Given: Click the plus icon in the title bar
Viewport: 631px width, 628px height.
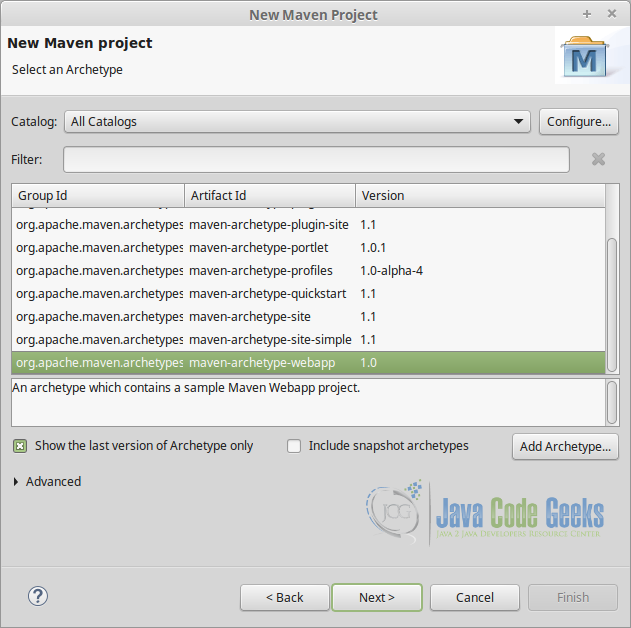Looking at the screenshot, I should click(587, 14).
